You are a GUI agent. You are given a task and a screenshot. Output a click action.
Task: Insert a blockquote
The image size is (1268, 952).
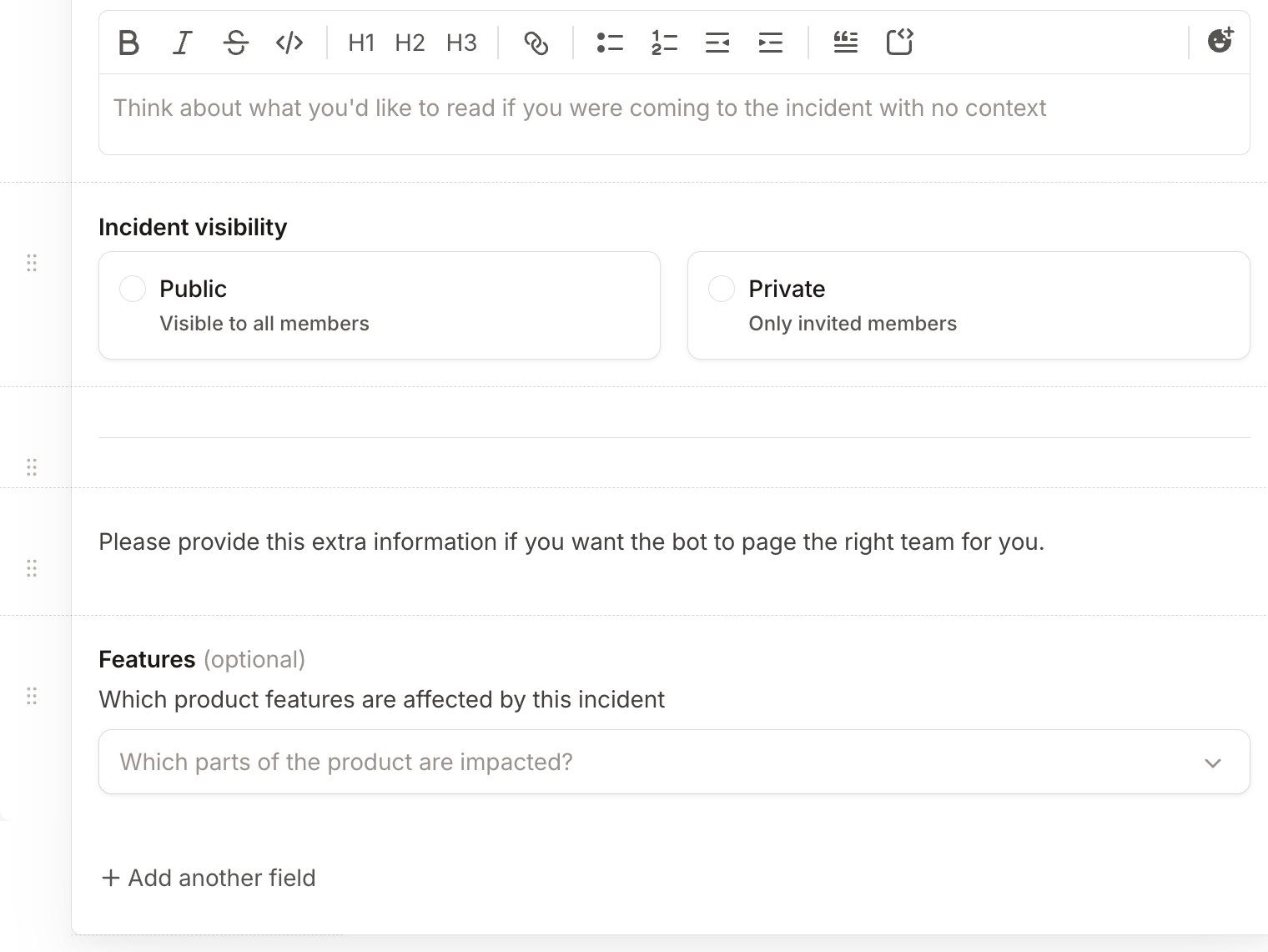click(x=846, y=43)
